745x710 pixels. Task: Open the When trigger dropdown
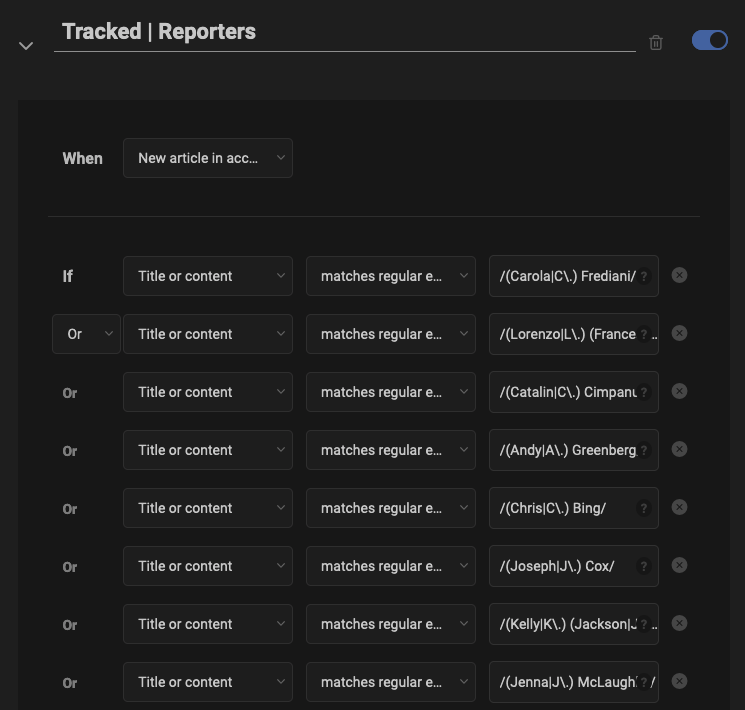pyautogui.click(x=208, y=158)
